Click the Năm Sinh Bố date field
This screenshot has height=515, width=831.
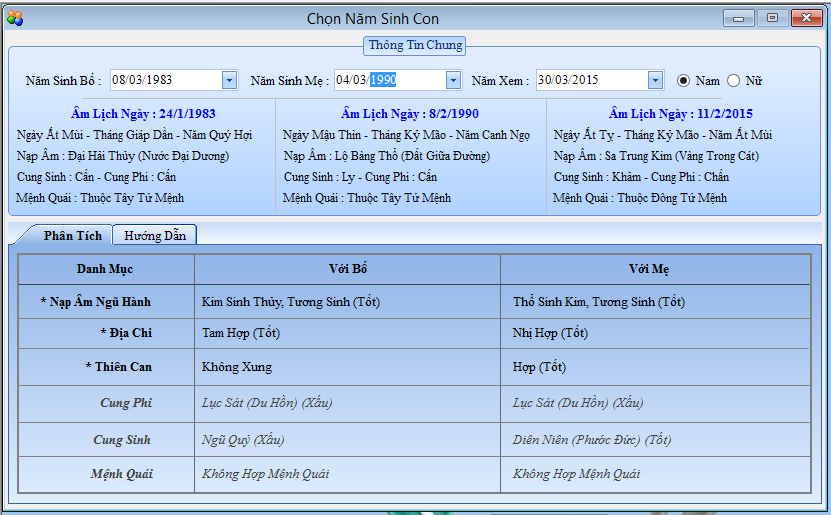164,81
